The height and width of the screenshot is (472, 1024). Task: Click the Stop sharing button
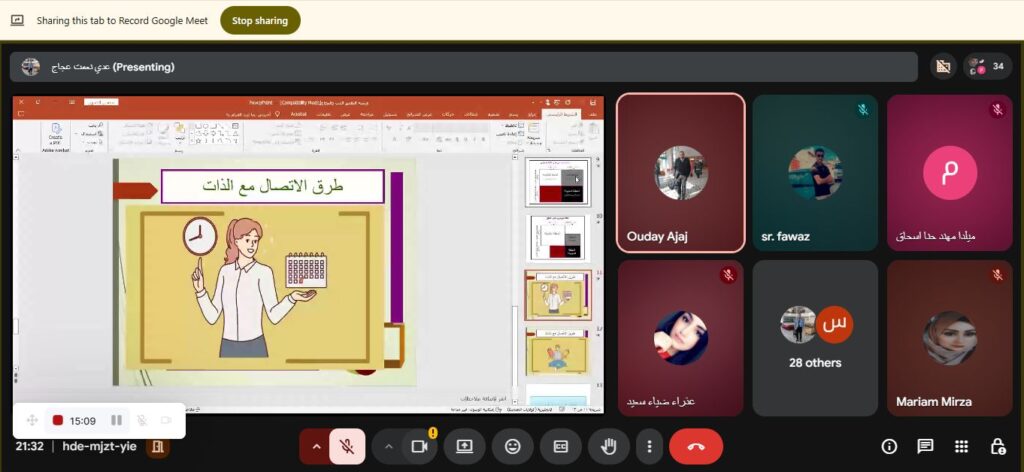click(x=260, y=20)
